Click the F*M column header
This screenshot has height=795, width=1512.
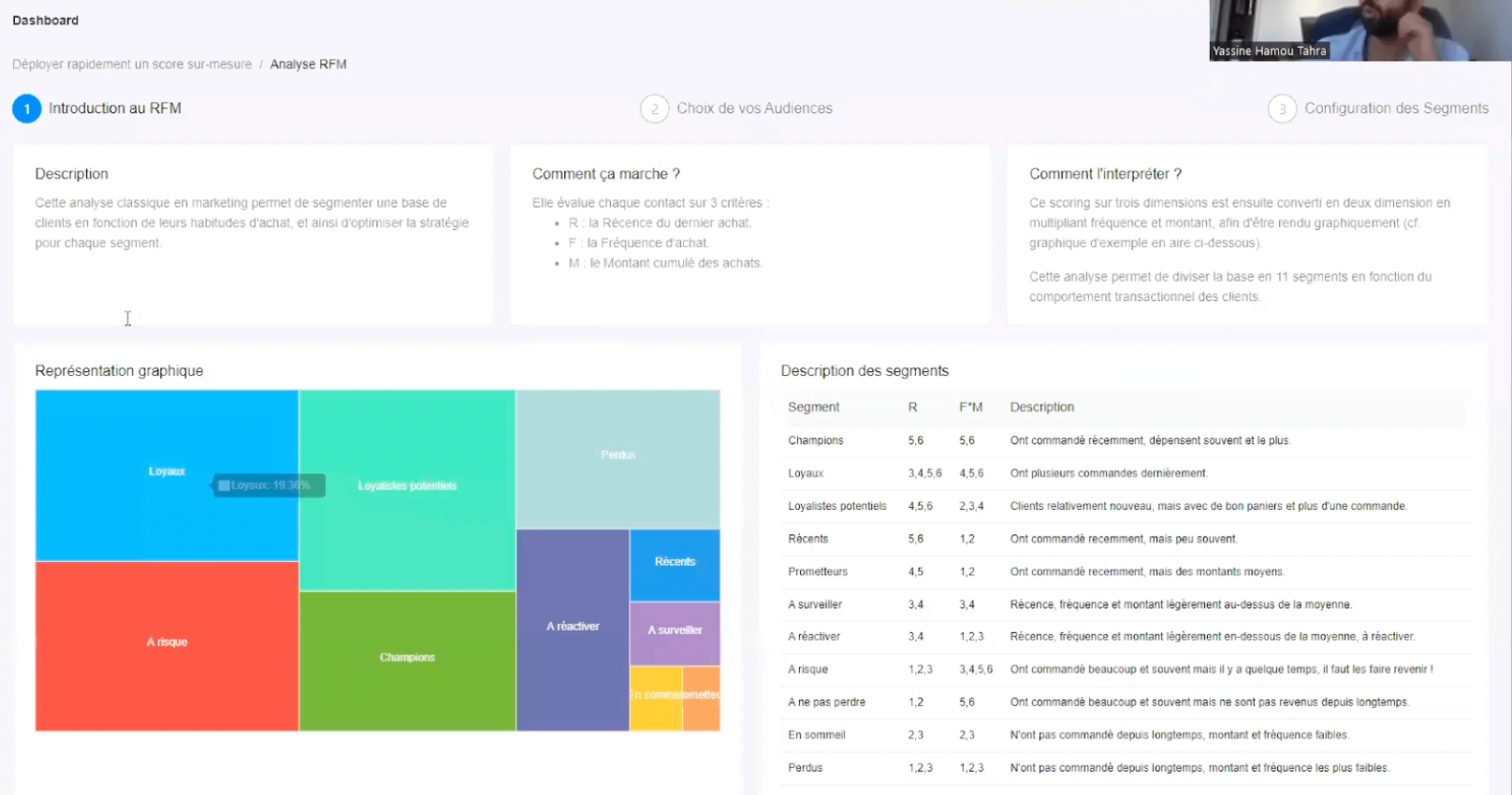click(x=971, y=407)
